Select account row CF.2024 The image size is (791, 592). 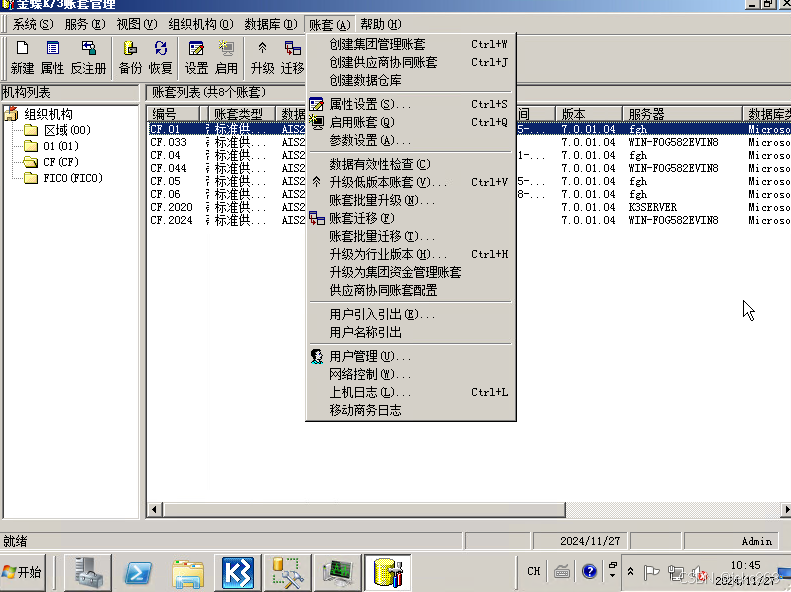pyautogui.click(x=172, y=220)
